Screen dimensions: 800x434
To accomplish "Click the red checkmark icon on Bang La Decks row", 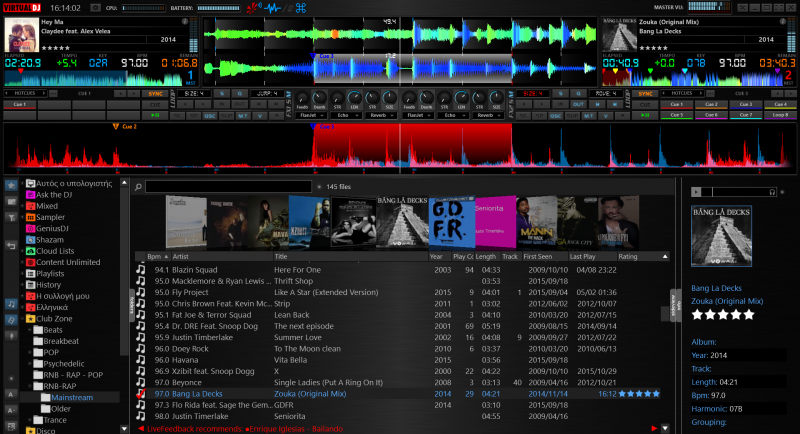I will [x=140, y=394].
